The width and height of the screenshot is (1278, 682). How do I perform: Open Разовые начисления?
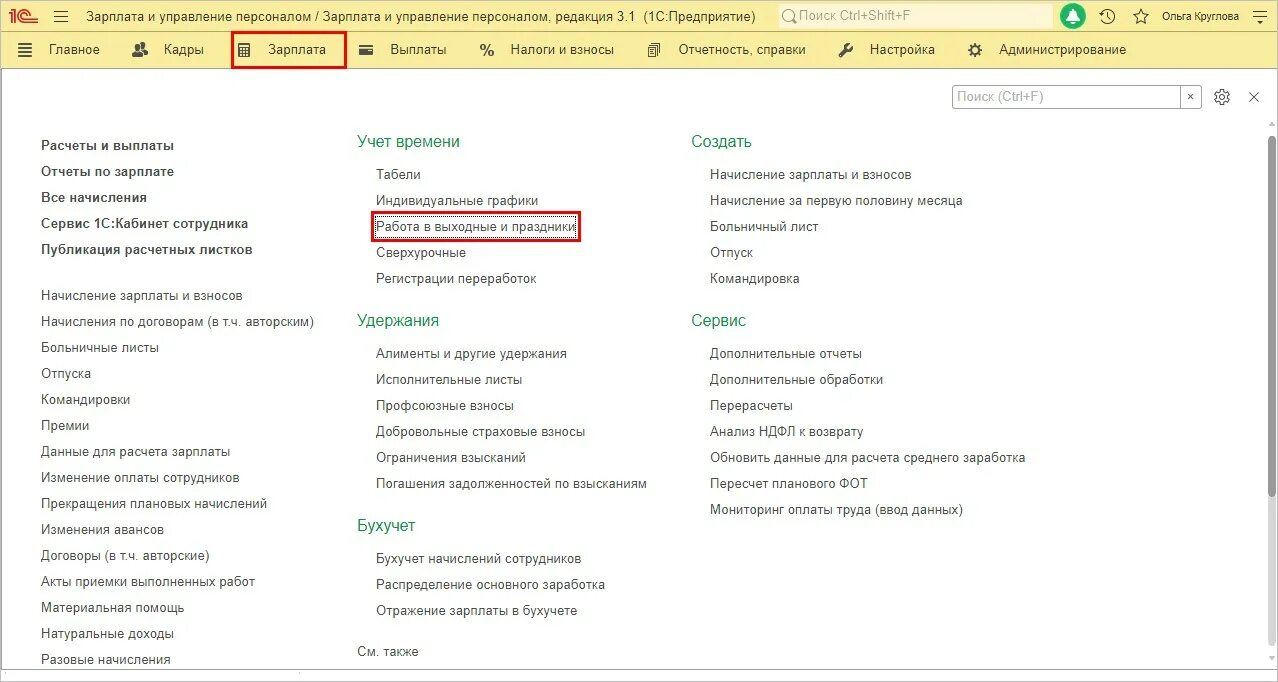click(106, 660)
